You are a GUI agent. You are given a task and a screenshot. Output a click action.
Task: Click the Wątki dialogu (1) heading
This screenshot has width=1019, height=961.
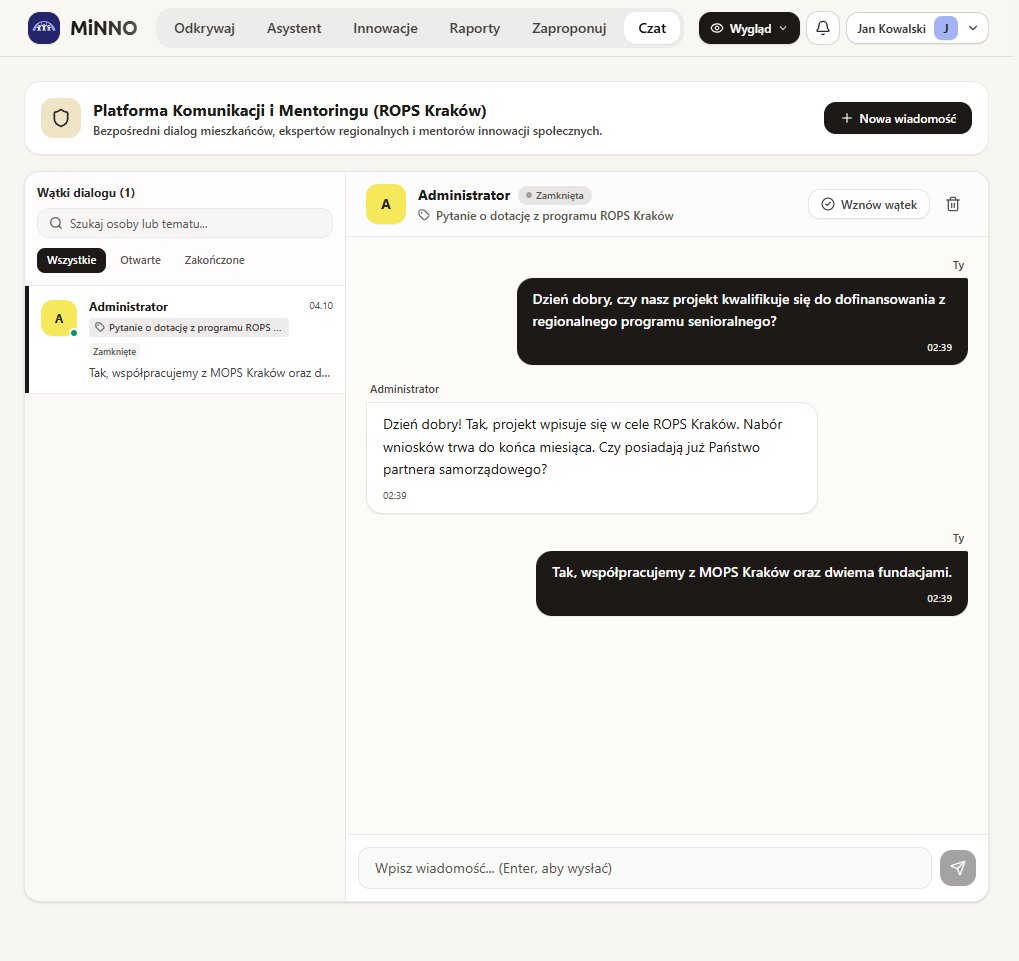pyautogui.click(x=86, y=193)
